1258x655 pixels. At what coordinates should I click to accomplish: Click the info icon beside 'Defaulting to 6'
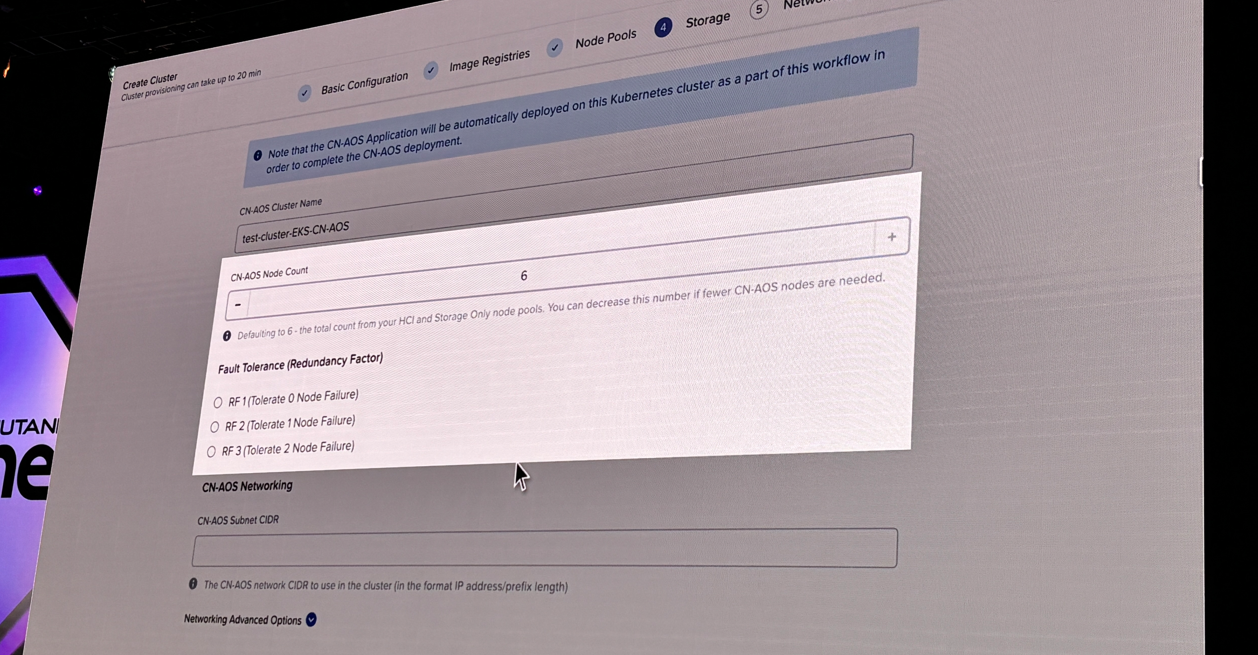[x=227, y=336]
